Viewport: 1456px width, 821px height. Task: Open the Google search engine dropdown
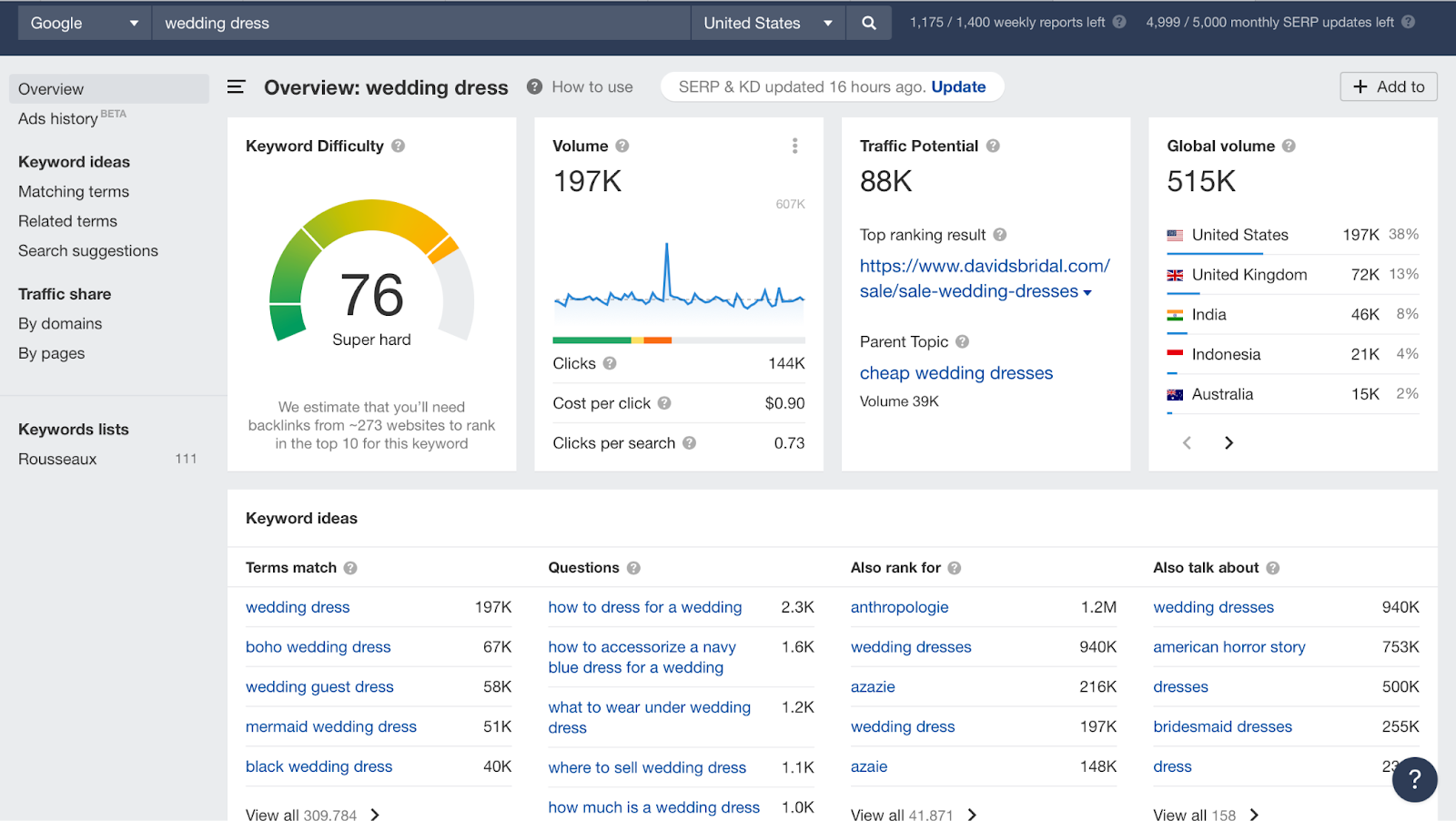tap(84, 23)
